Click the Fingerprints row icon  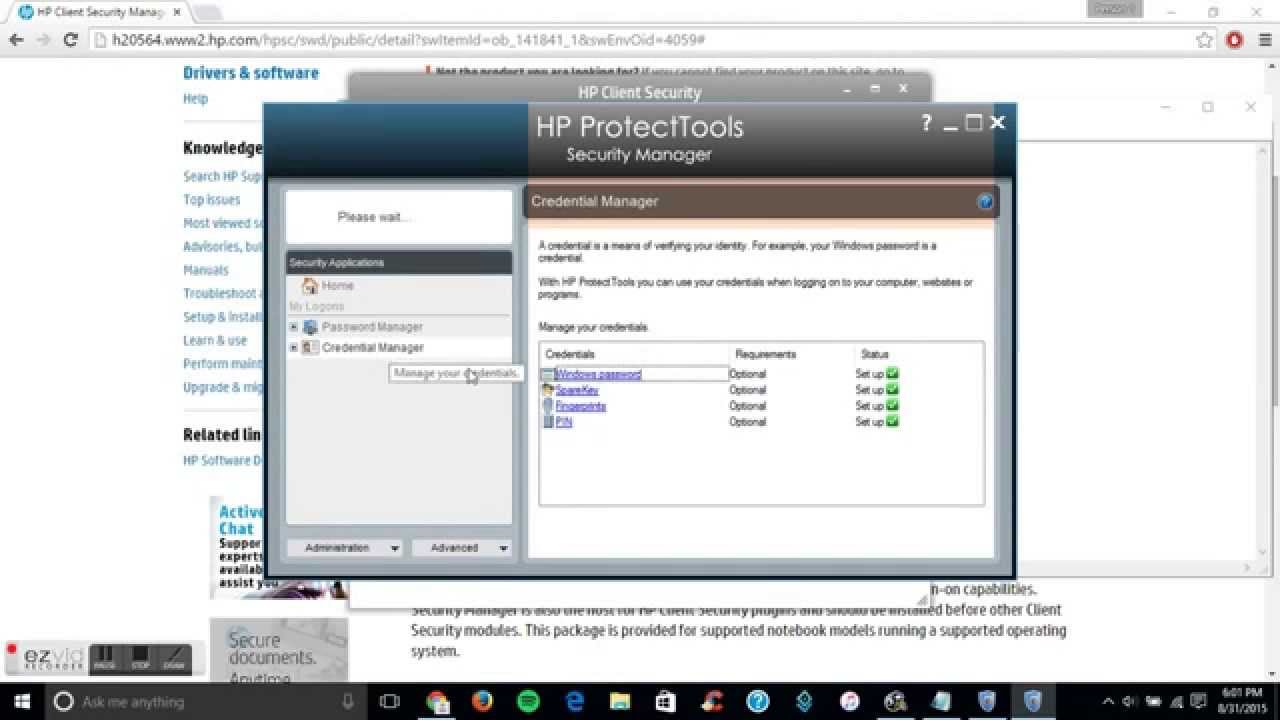pos(547,406)
